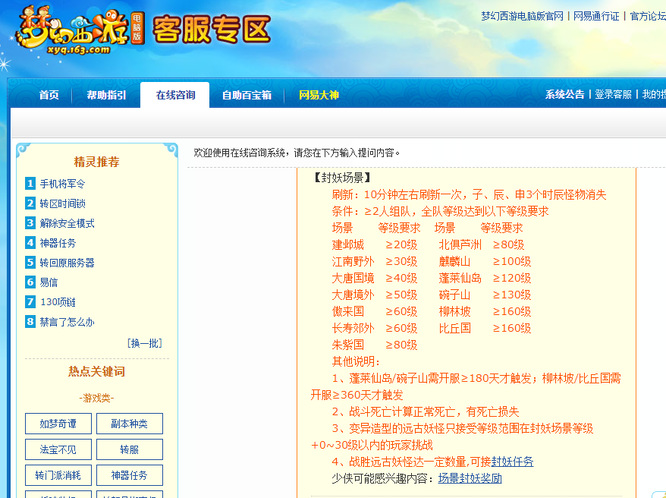The height and width of the screenshot is (498, 666).
Task: Click the 神器任务 keyword button under 游戏类
Action: [129, 475]
